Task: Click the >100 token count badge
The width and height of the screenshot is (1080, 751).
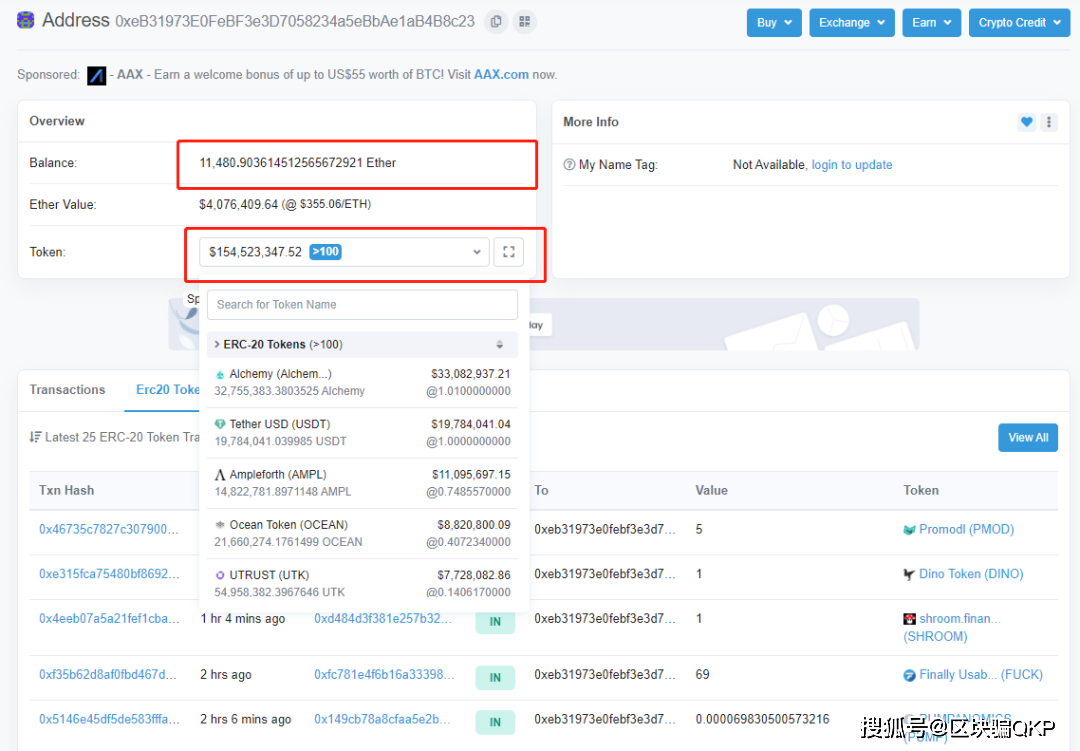Action: click(326, 252)
